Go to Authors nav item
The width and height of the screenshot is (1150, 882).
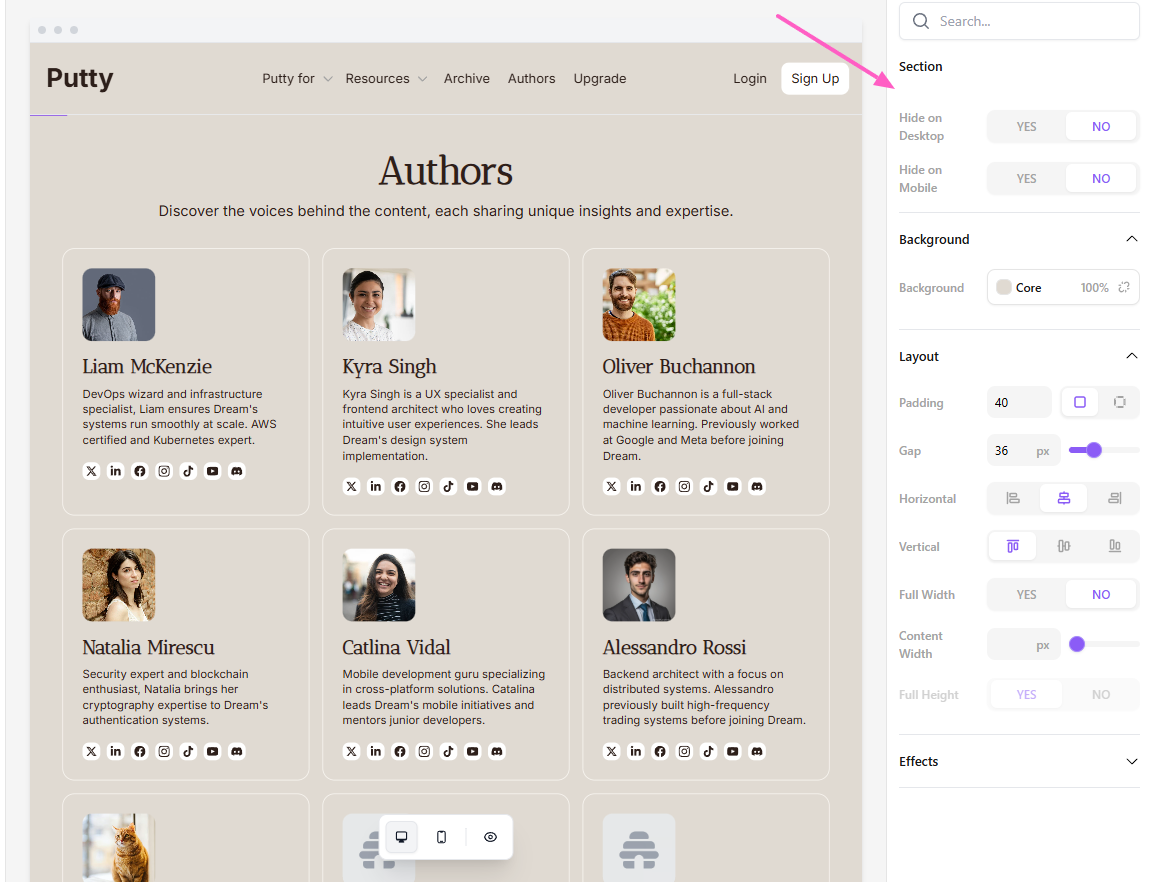tap(531, 79)
